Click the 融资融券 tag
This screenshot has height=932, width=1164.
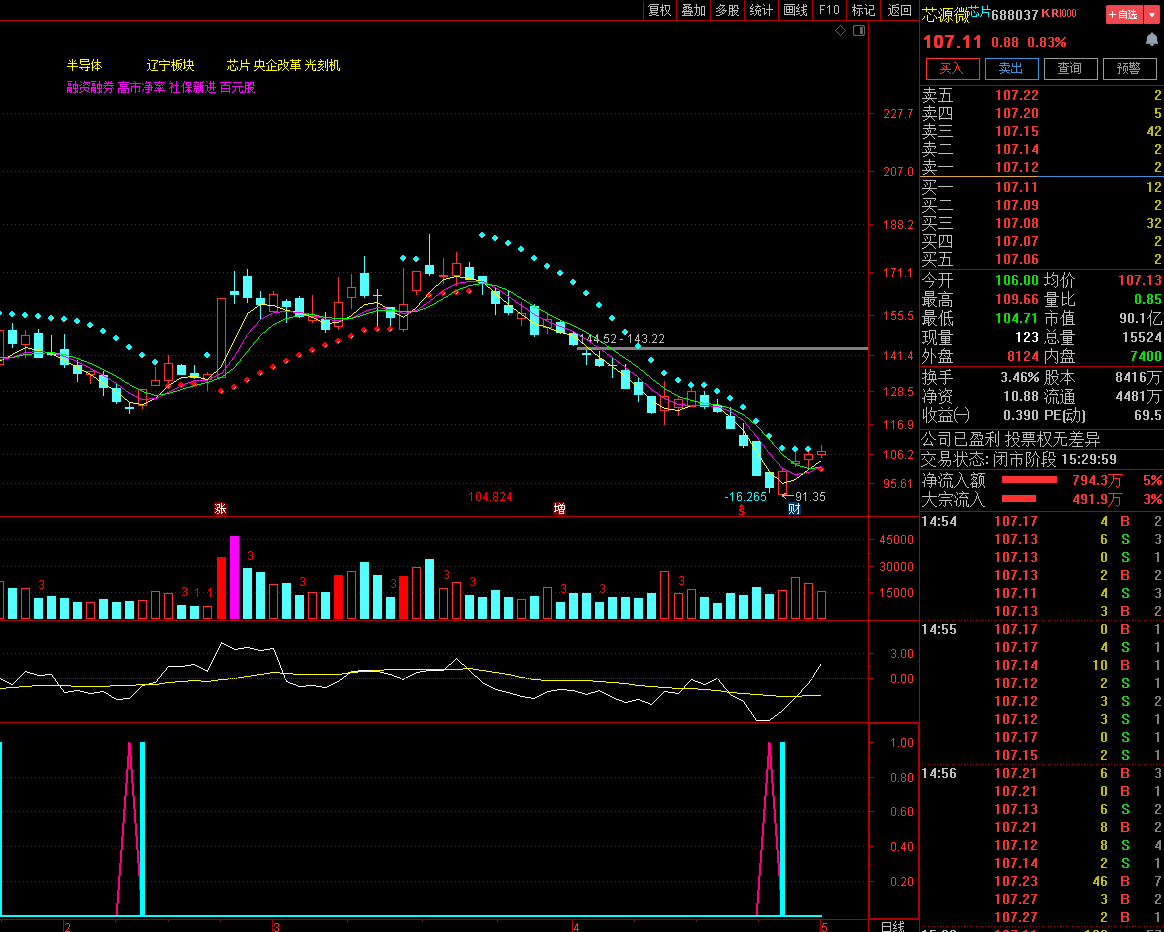pos(90,88)
